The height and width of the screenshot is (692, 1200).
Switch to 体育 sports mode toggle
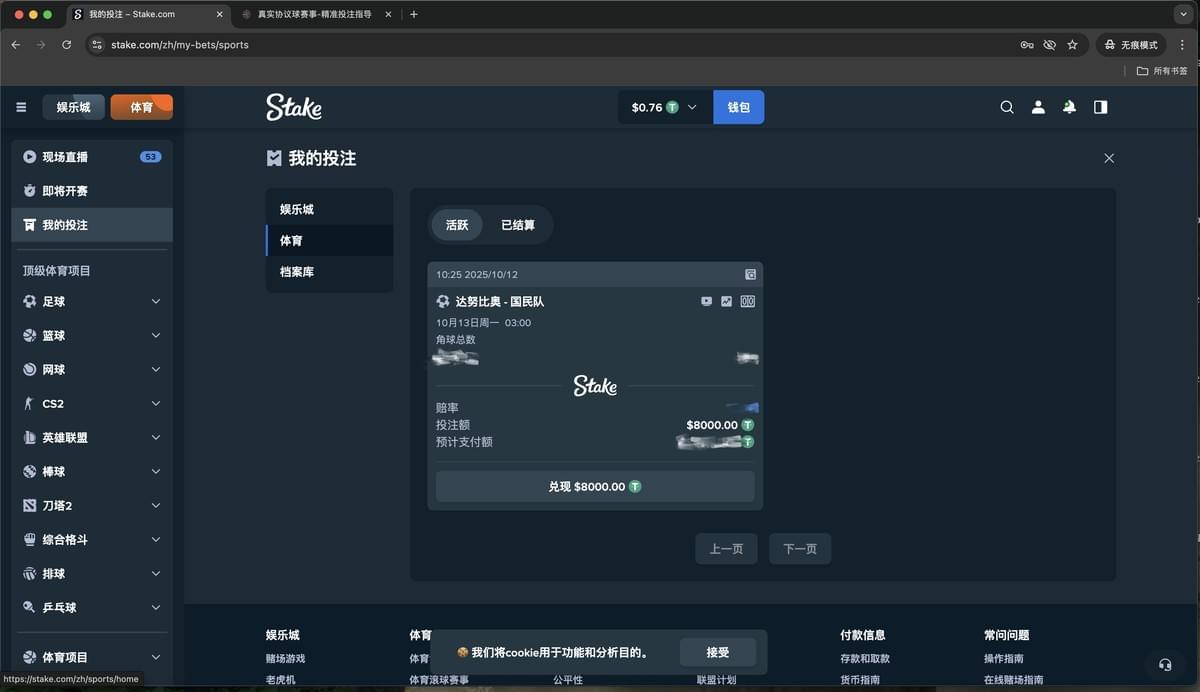pos(141,107)
